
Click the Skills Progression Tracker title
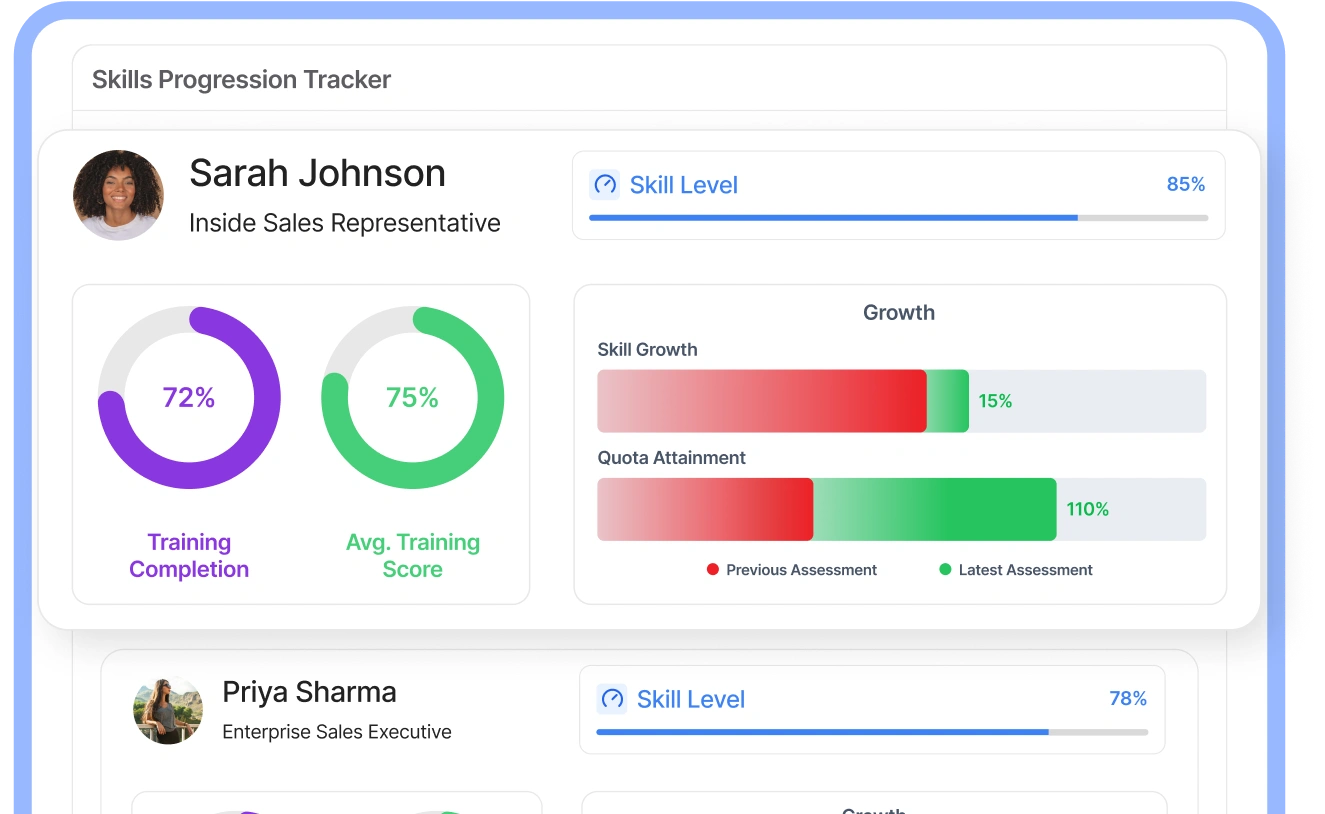tap(241, 80)
